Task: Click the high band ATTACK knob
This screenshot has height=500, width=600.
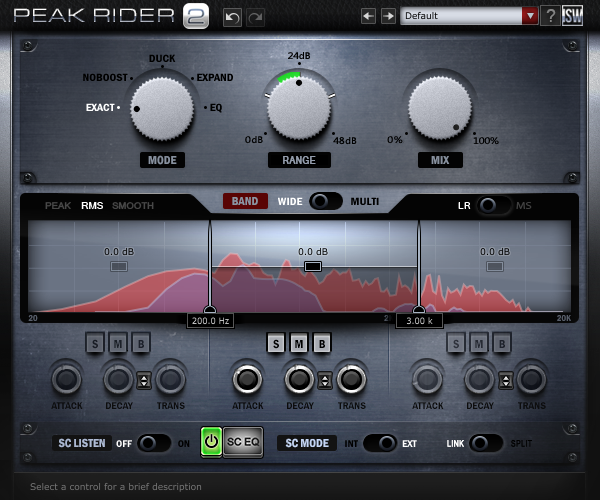Action: [427, 379]
